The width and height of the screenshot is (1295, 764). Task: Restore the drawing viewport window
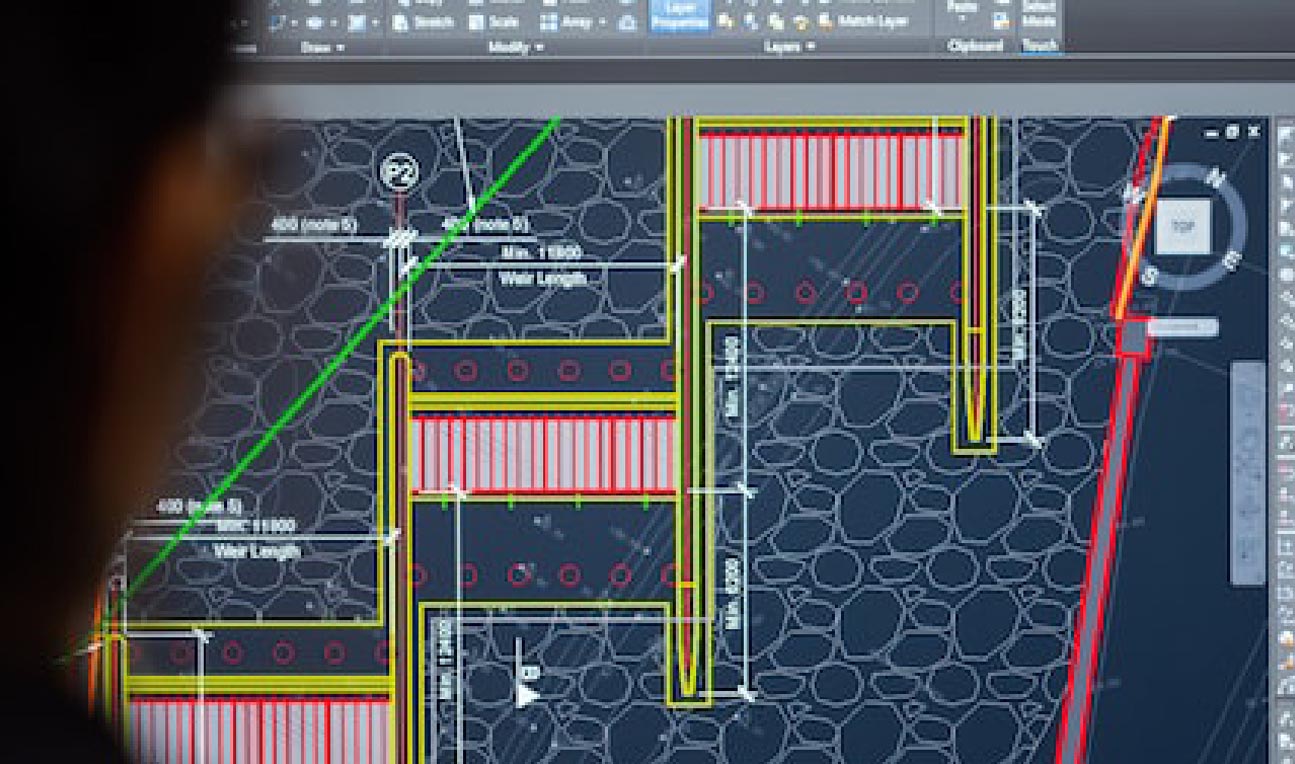(1232, 132)
